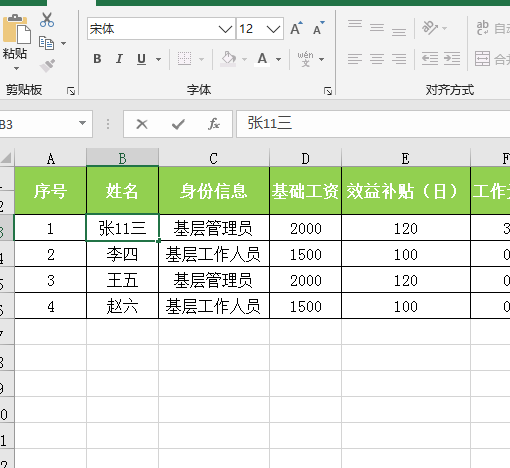This screenshot has height=468, width=510.
Task: Select column C header
Action: pyautogui.click(x=214, y=158)
